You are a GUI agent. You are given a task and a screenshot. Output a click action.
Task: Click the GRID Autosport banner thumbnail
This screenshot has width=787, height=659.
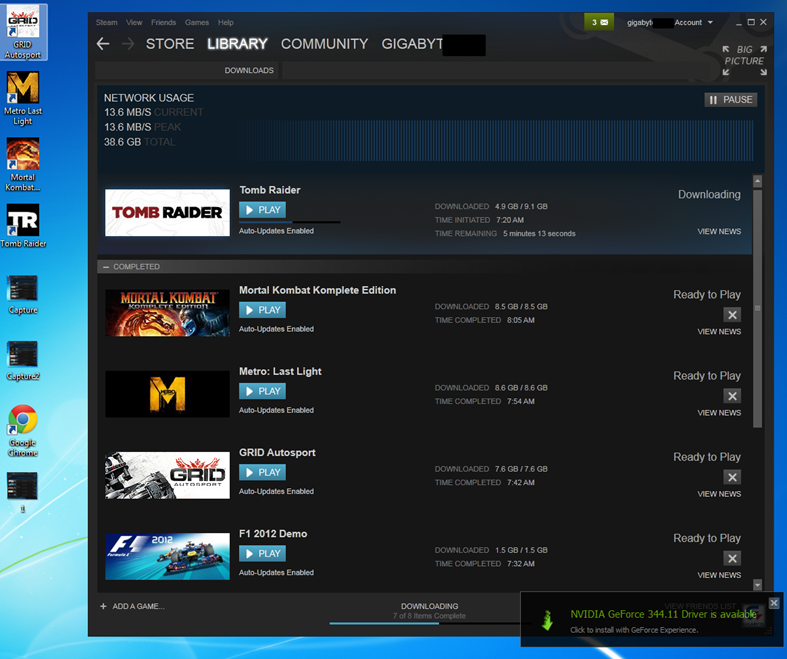point(168,475)
